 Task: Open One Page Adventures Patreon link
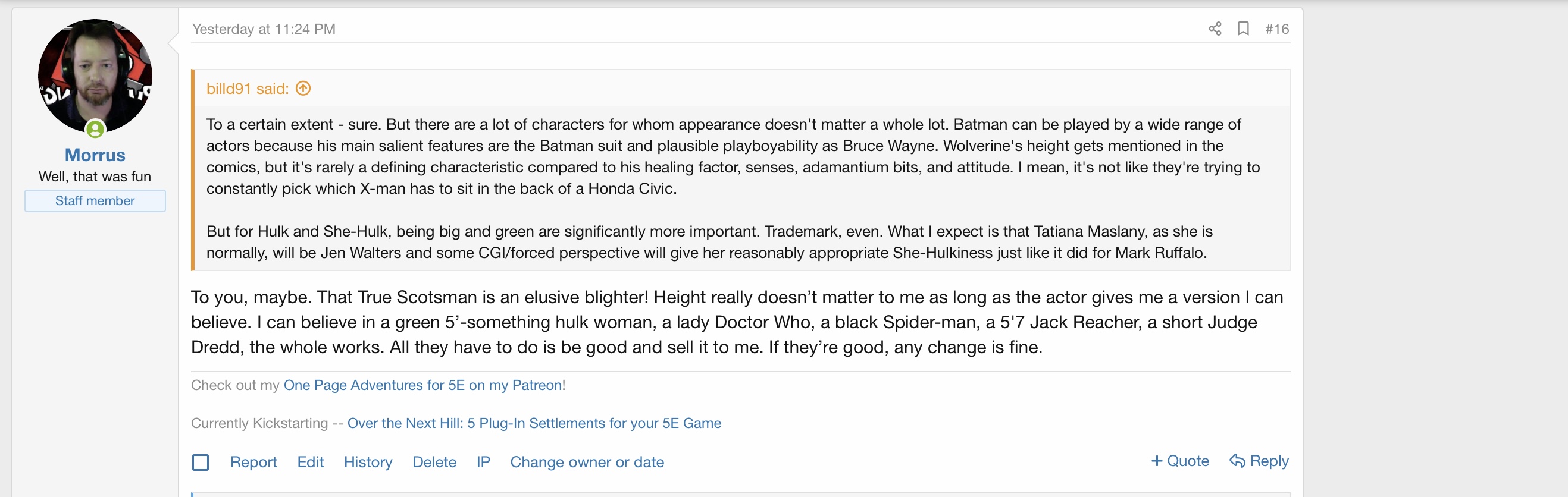422,386
